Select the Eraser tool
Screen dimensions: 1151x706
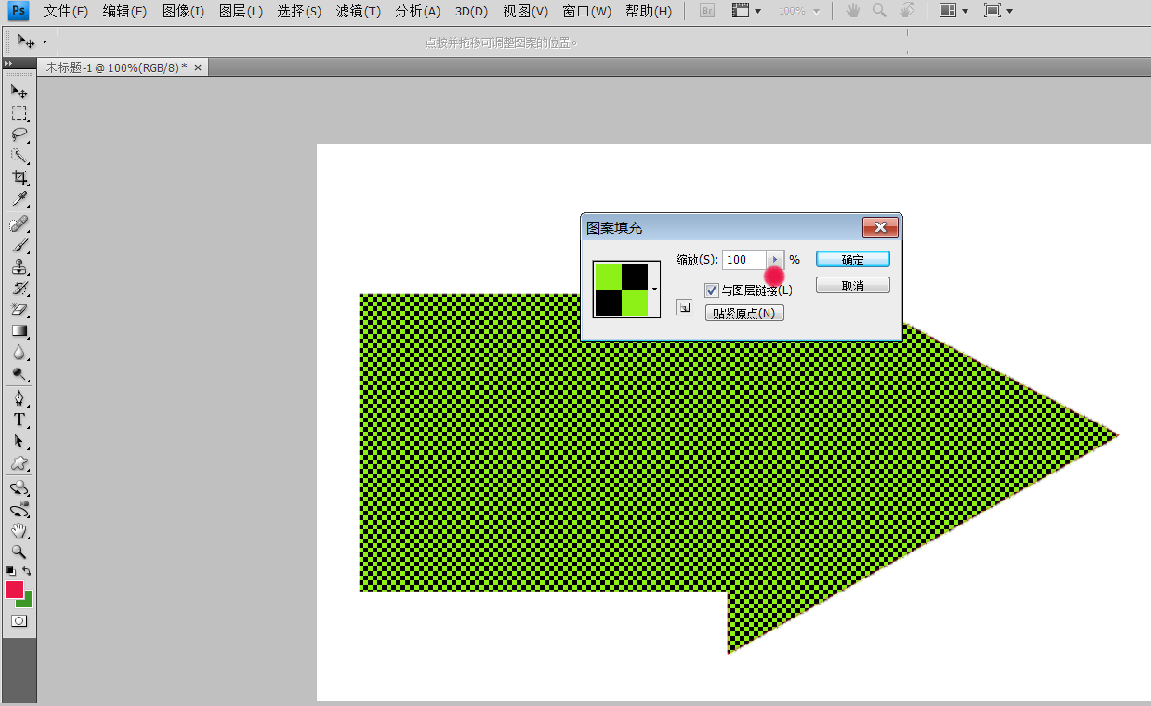19,310
